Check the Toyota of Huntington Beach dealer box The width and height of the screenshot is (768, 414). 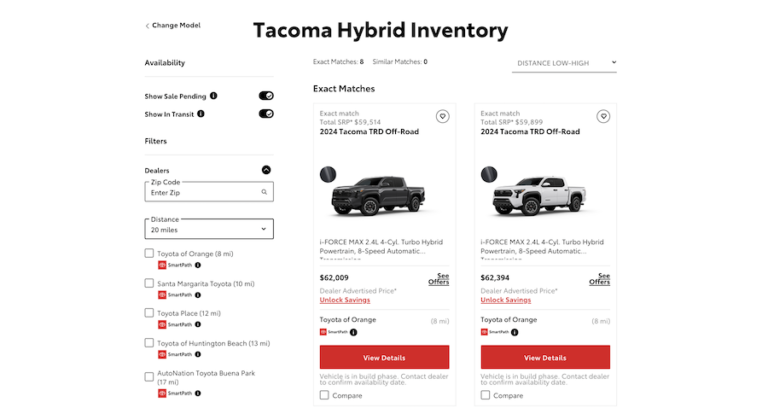point(149,343)
